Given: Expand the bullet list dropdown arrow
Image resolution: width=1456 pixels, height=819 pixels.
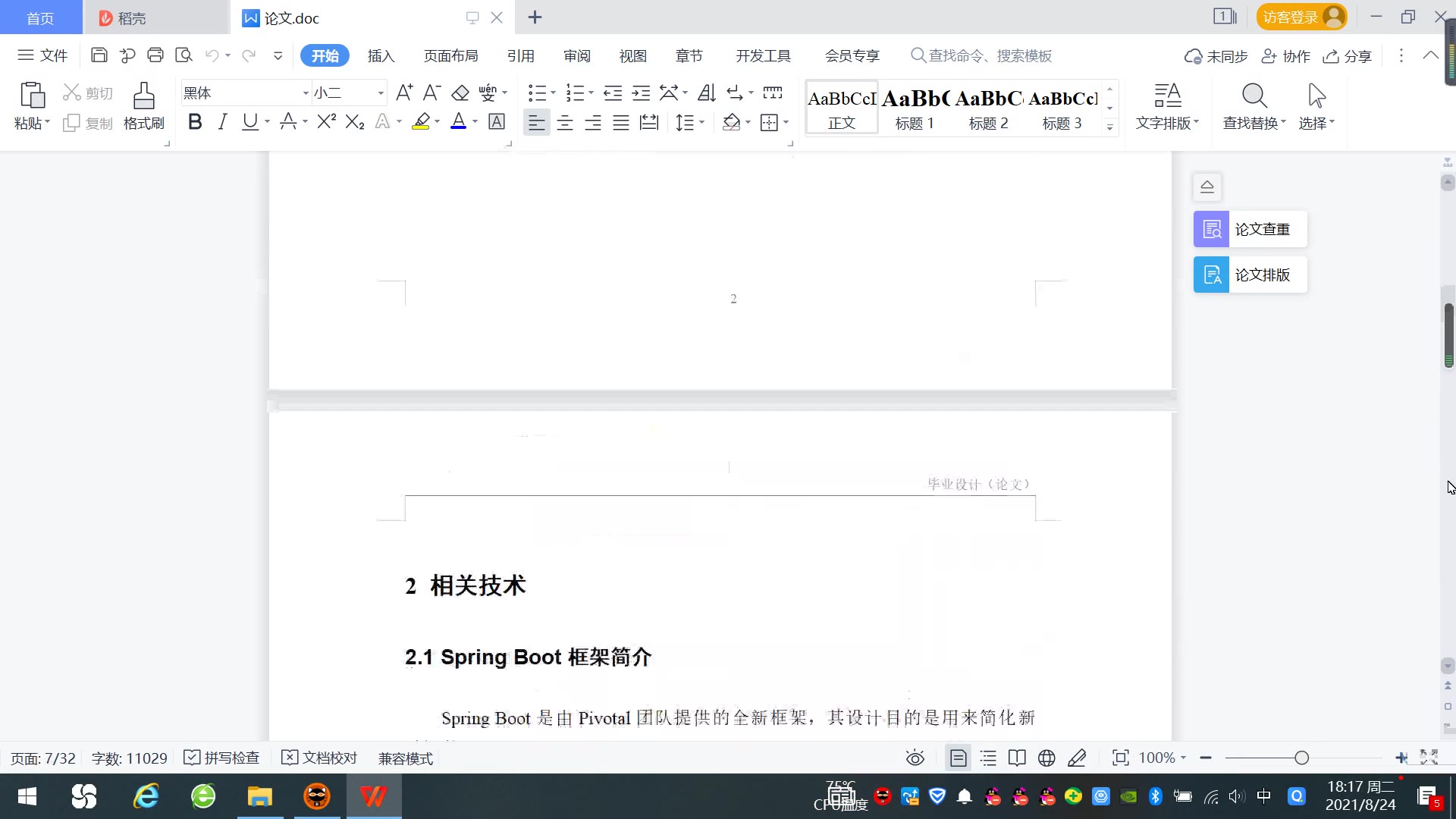Looking at the screenshot, I should pyautogui.click(x=553, y=93).
